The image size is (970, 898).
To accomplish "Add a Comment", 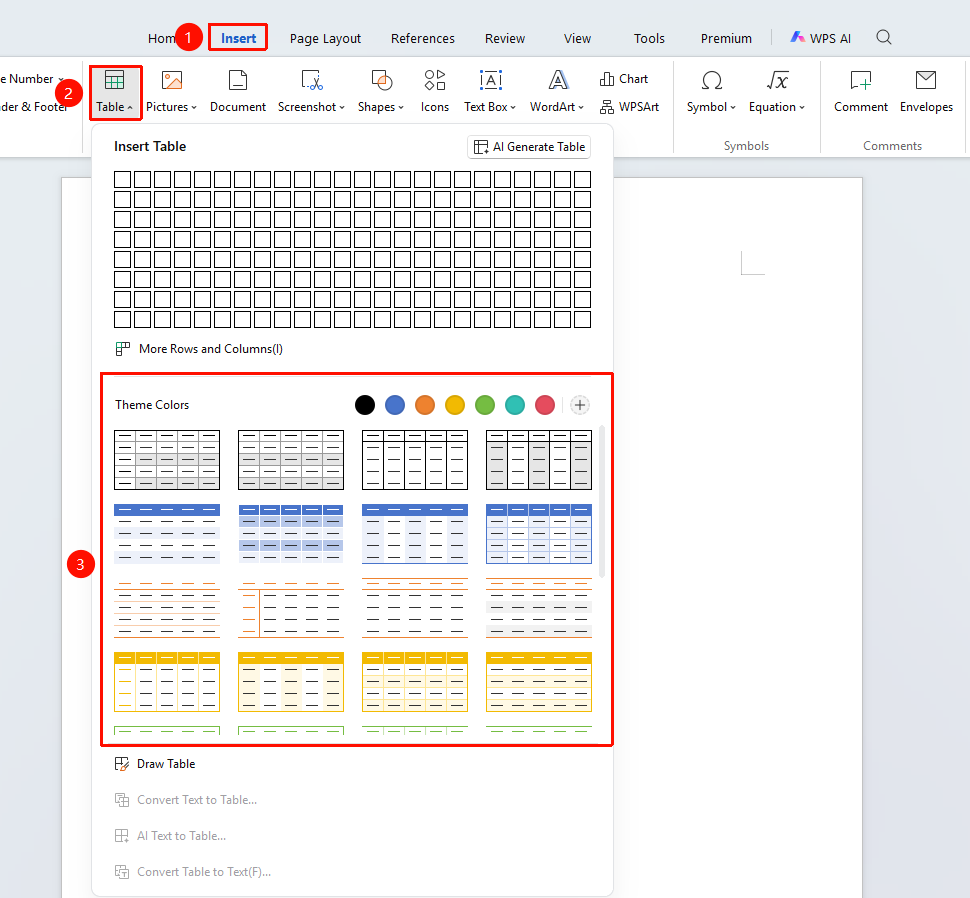I will (861, 91).
